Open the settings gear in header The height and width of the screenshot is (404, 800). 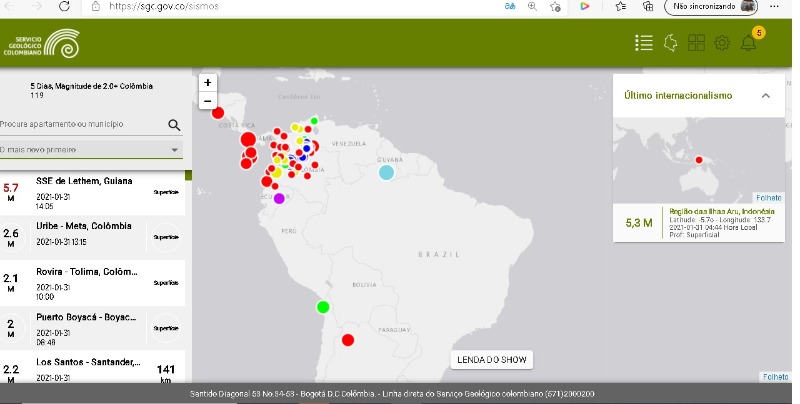(722, 43)
